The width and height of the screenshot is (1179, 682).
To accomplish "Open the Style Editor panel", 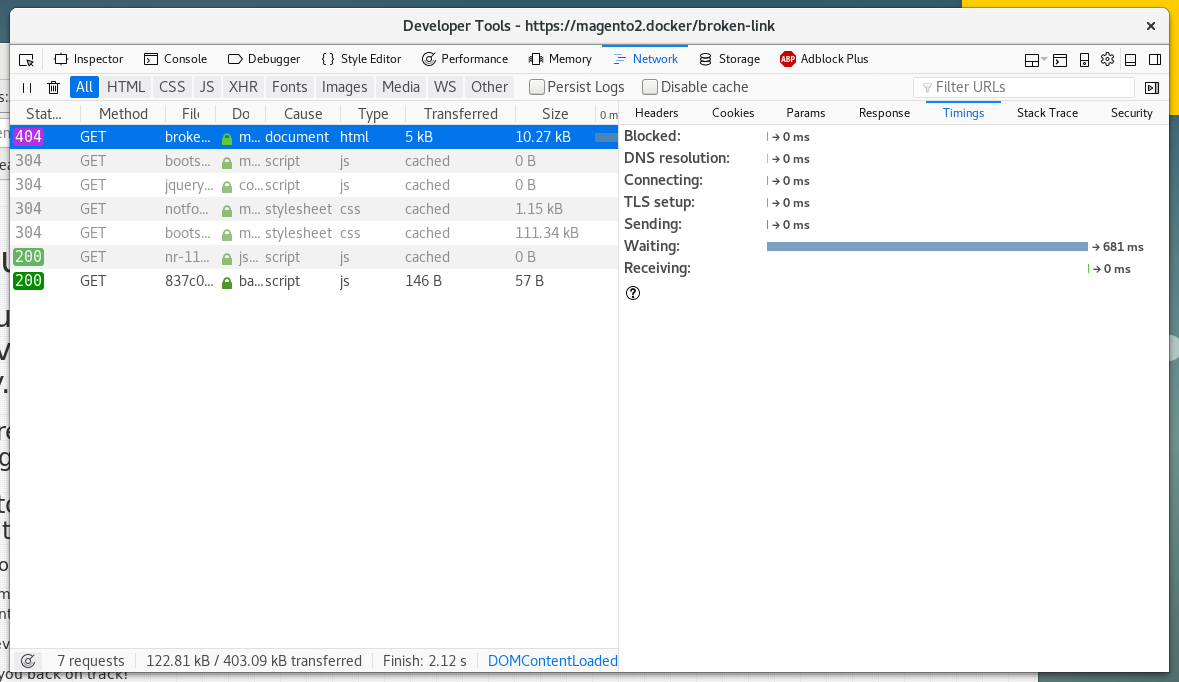I will click(362, 59).
